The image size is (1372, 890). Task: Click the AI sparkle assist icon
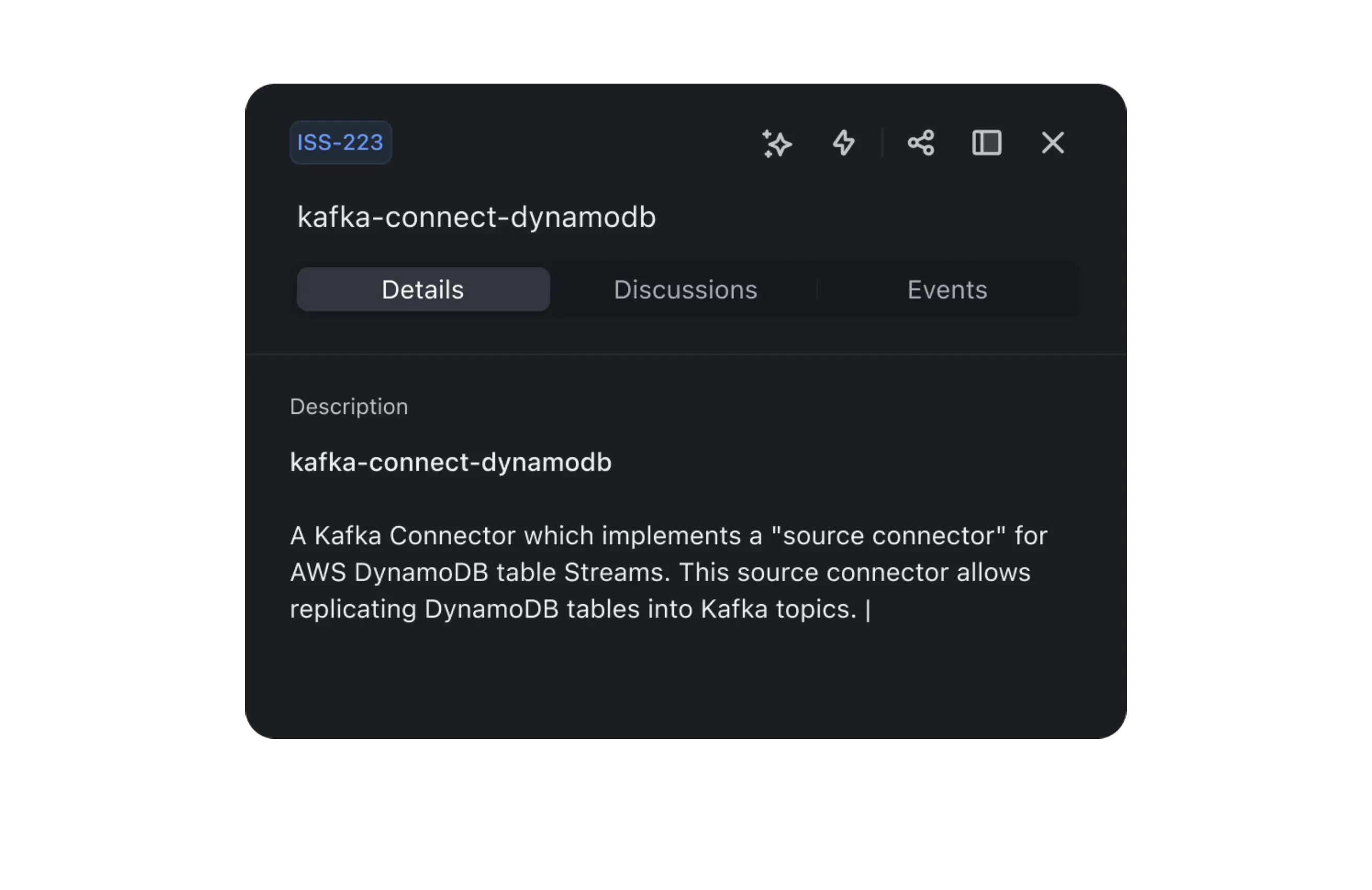point(777,143)
